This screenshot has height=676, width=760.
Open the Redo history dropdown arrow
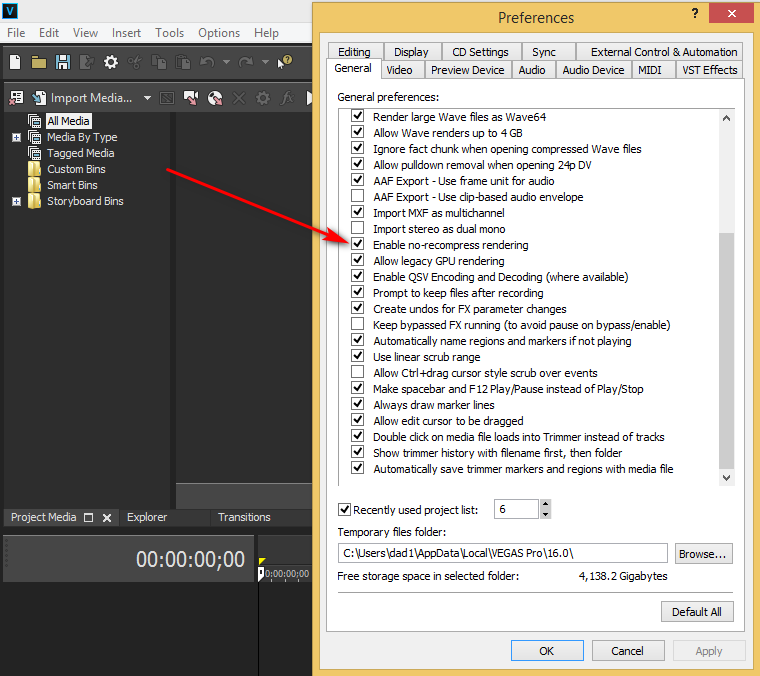tap(265, 62)
